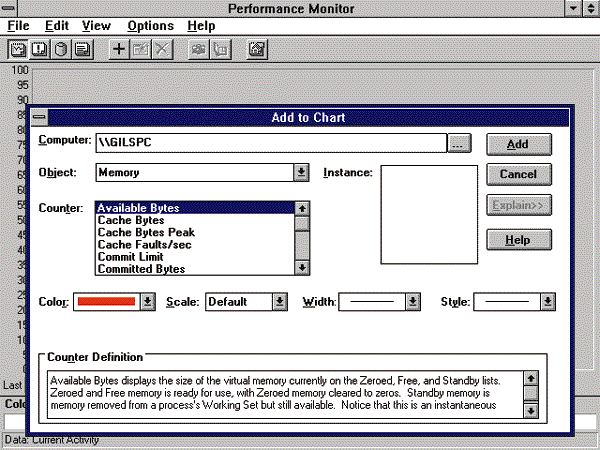Click the Style line sample field

click(x=507, y=302)
